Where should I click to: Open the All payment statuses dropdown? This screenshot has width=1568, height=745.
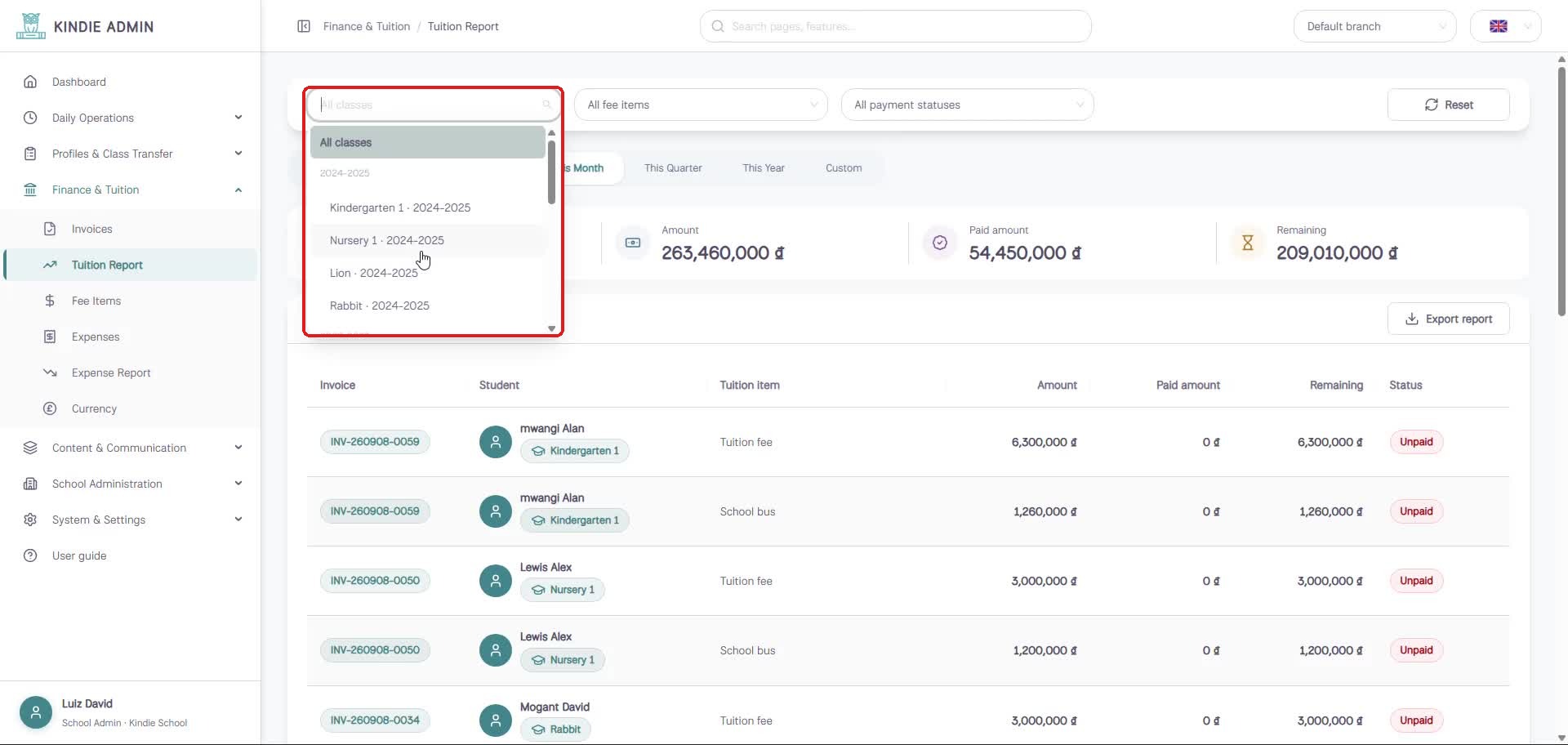967,105
